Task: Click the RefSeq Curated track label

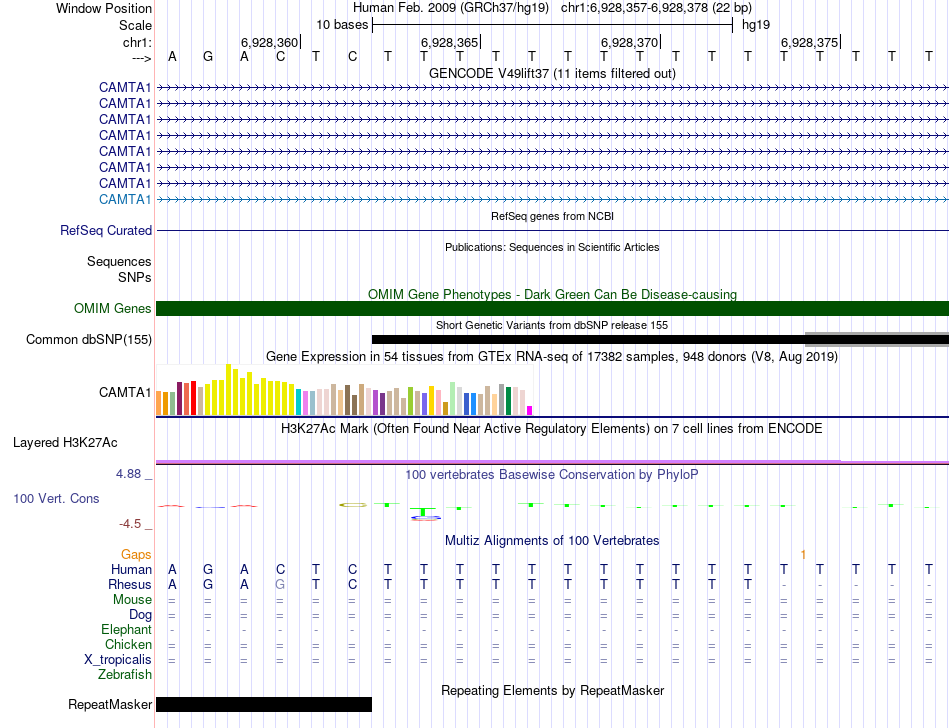Action: click(106, 231)
